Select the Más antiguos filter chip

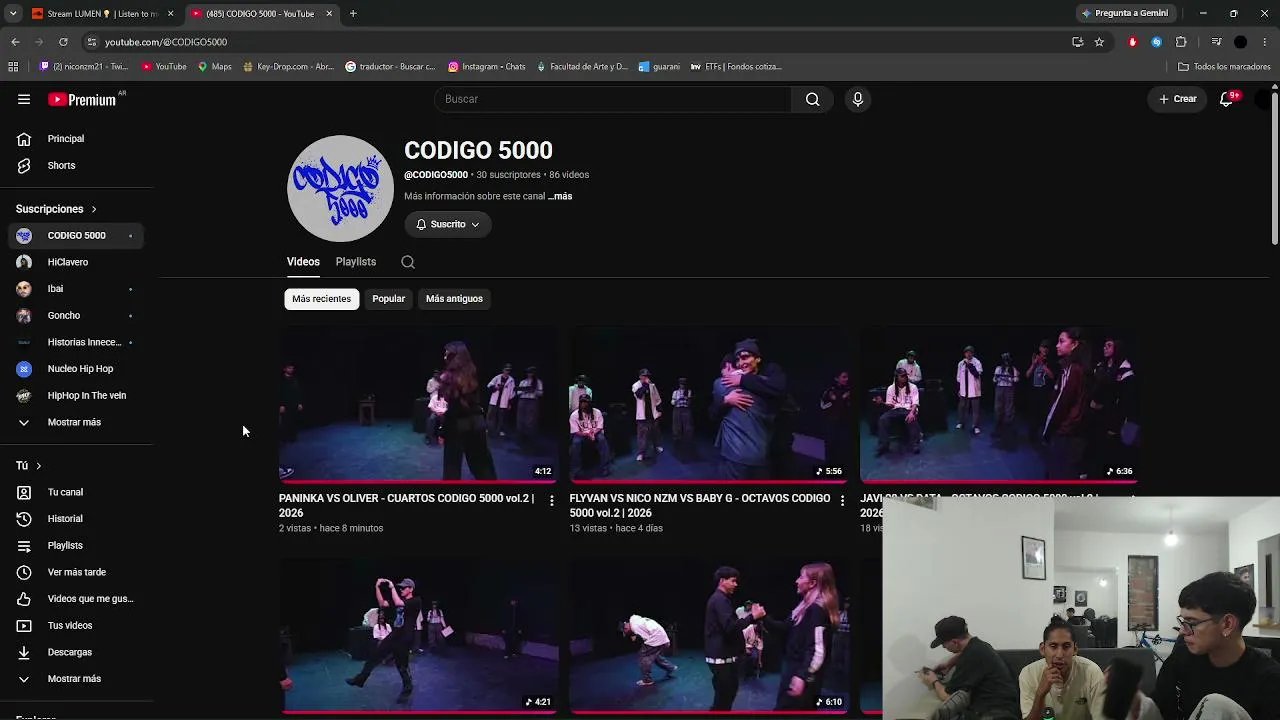pos(454,299)
